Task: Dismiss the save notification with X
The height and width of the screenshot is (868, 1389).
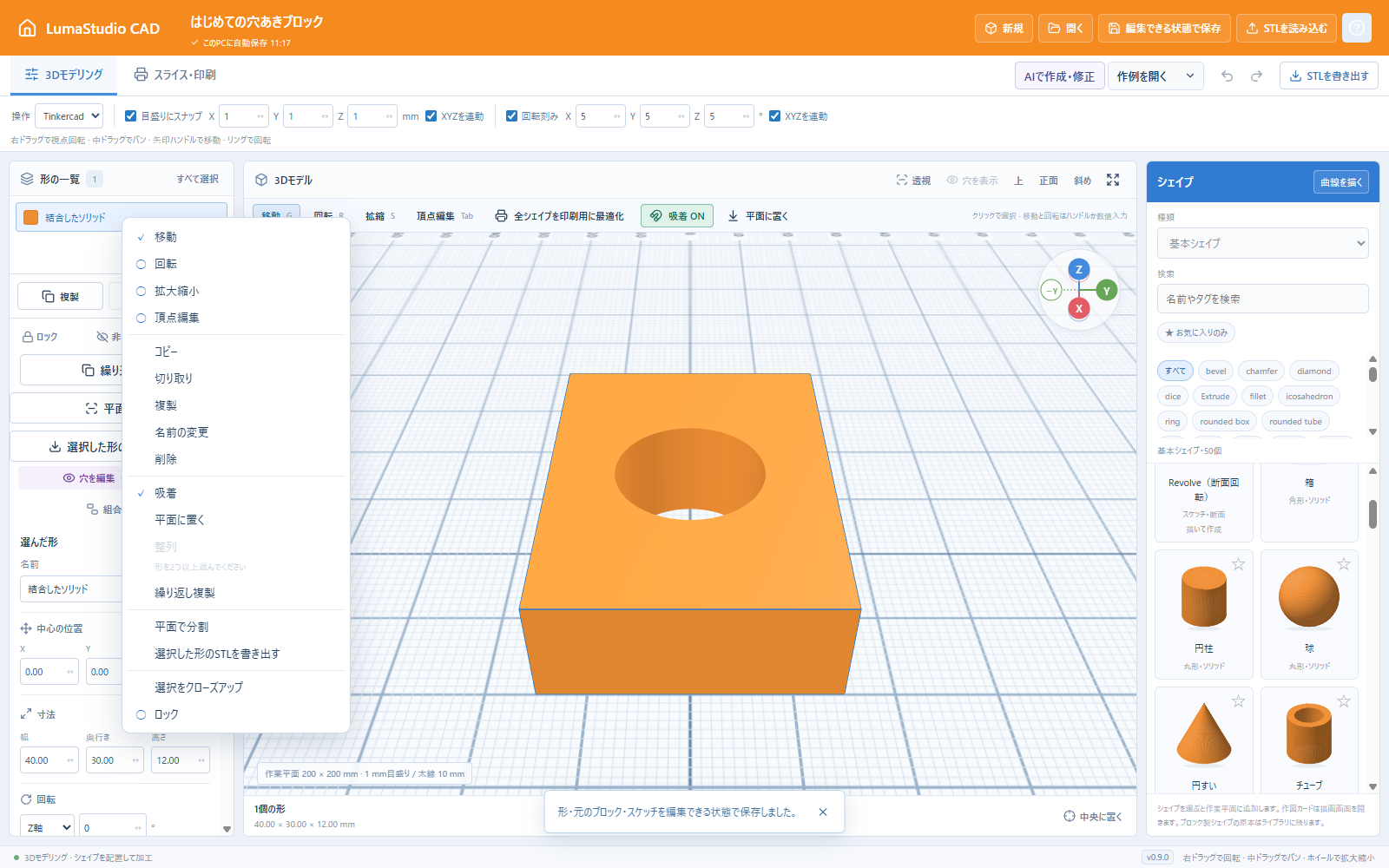Action: (x=823, y=812)
